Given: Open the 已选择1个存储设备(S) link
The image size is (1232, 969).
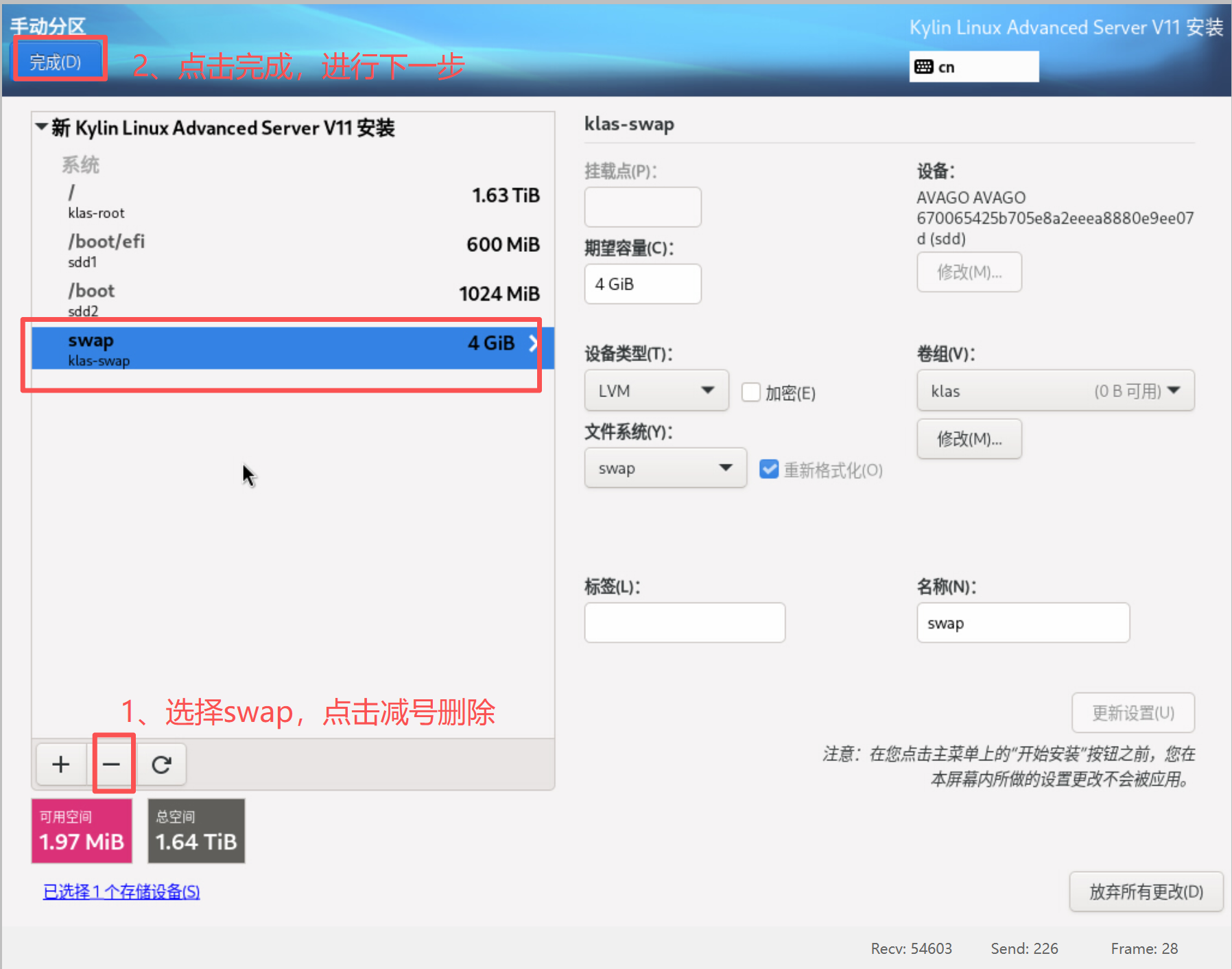Looking at the screenshot, I should click(121, 891).
